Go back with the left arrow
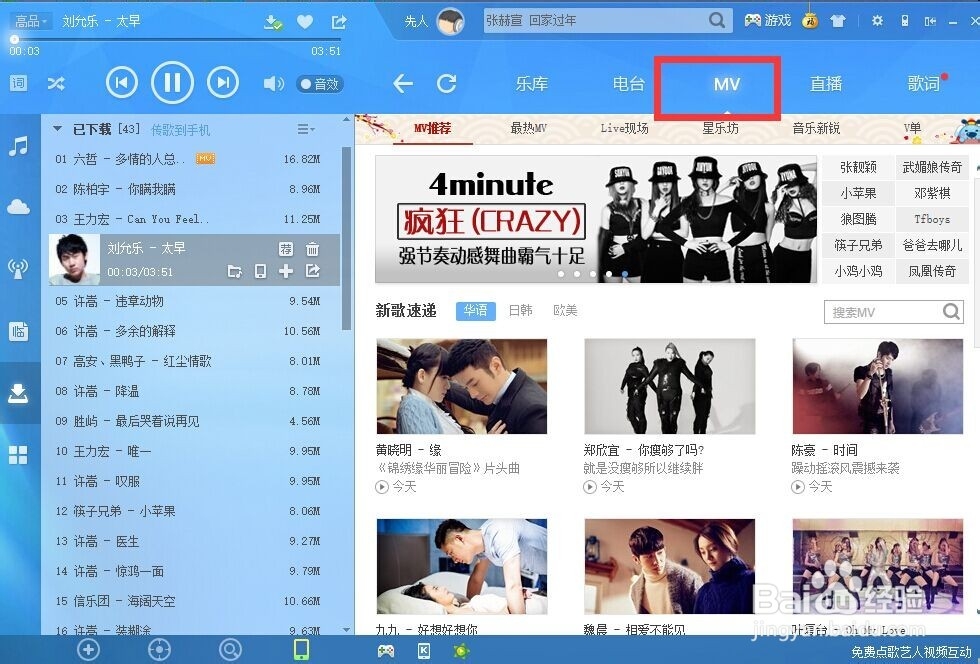Image resolution: width=980 pixels, height=664 pixels. pyautogui.click(x=402, y=83)
